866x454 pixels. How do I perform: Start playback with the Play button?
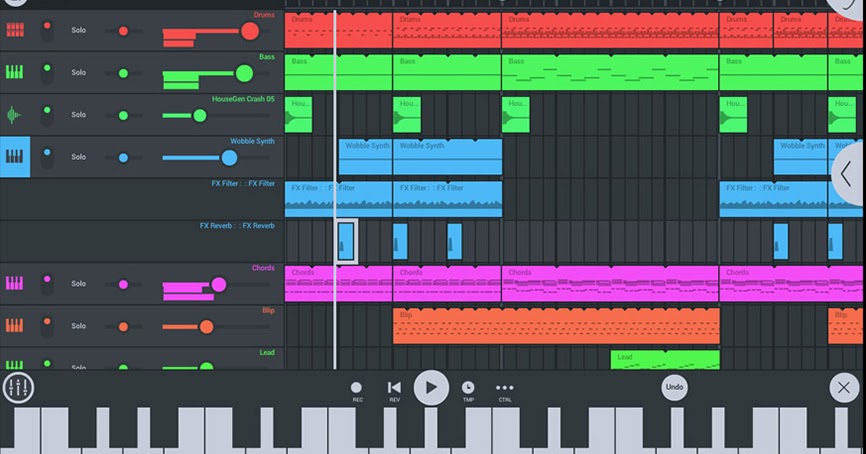(431, 388)
